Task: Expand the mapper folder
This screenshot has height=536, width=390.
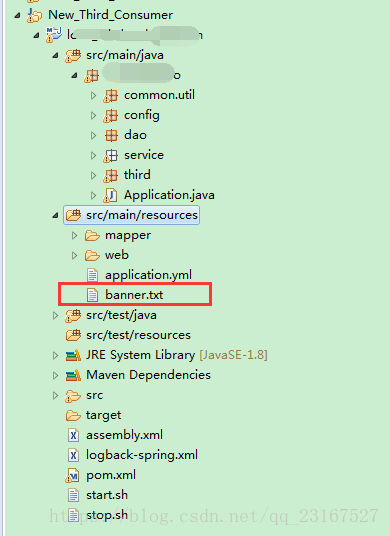Action: coord(75,235)
